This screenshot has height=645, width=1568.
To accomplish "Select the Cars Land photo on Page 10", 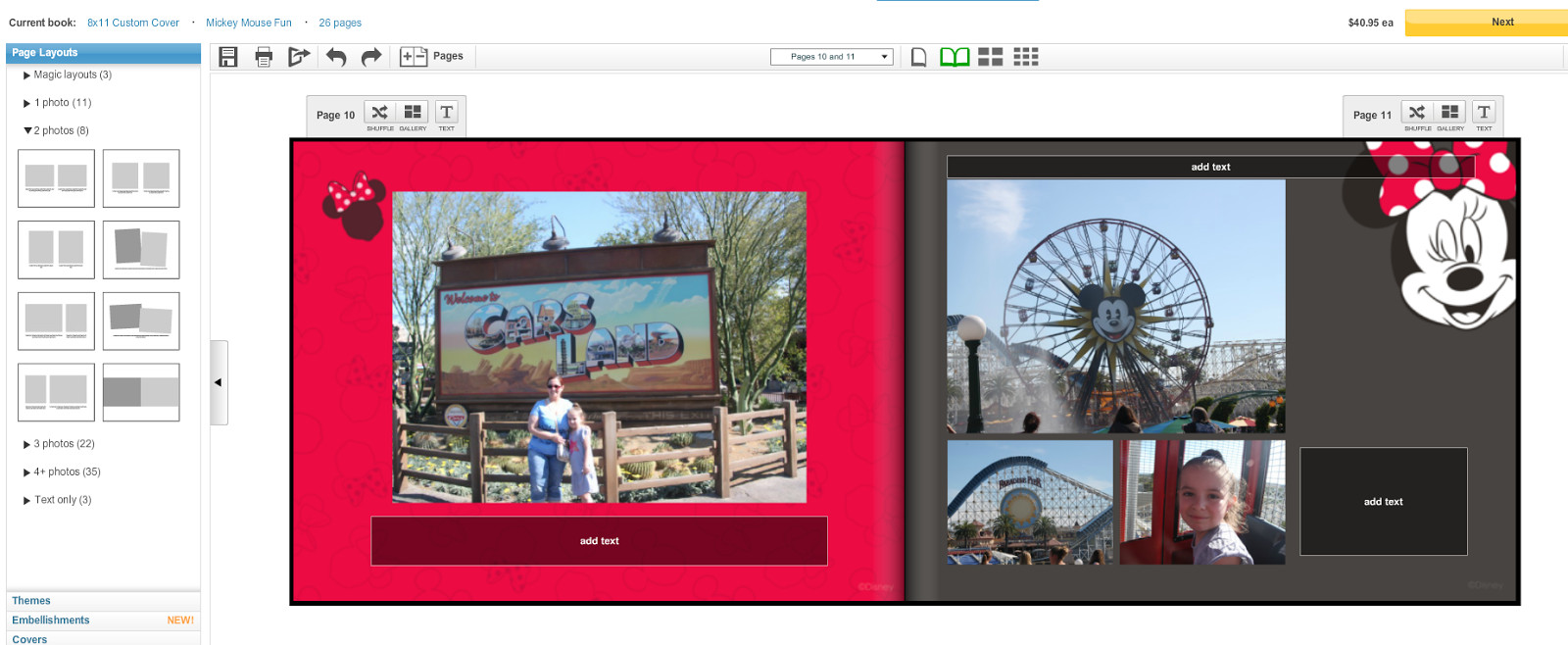I will [x=600, y=347].
